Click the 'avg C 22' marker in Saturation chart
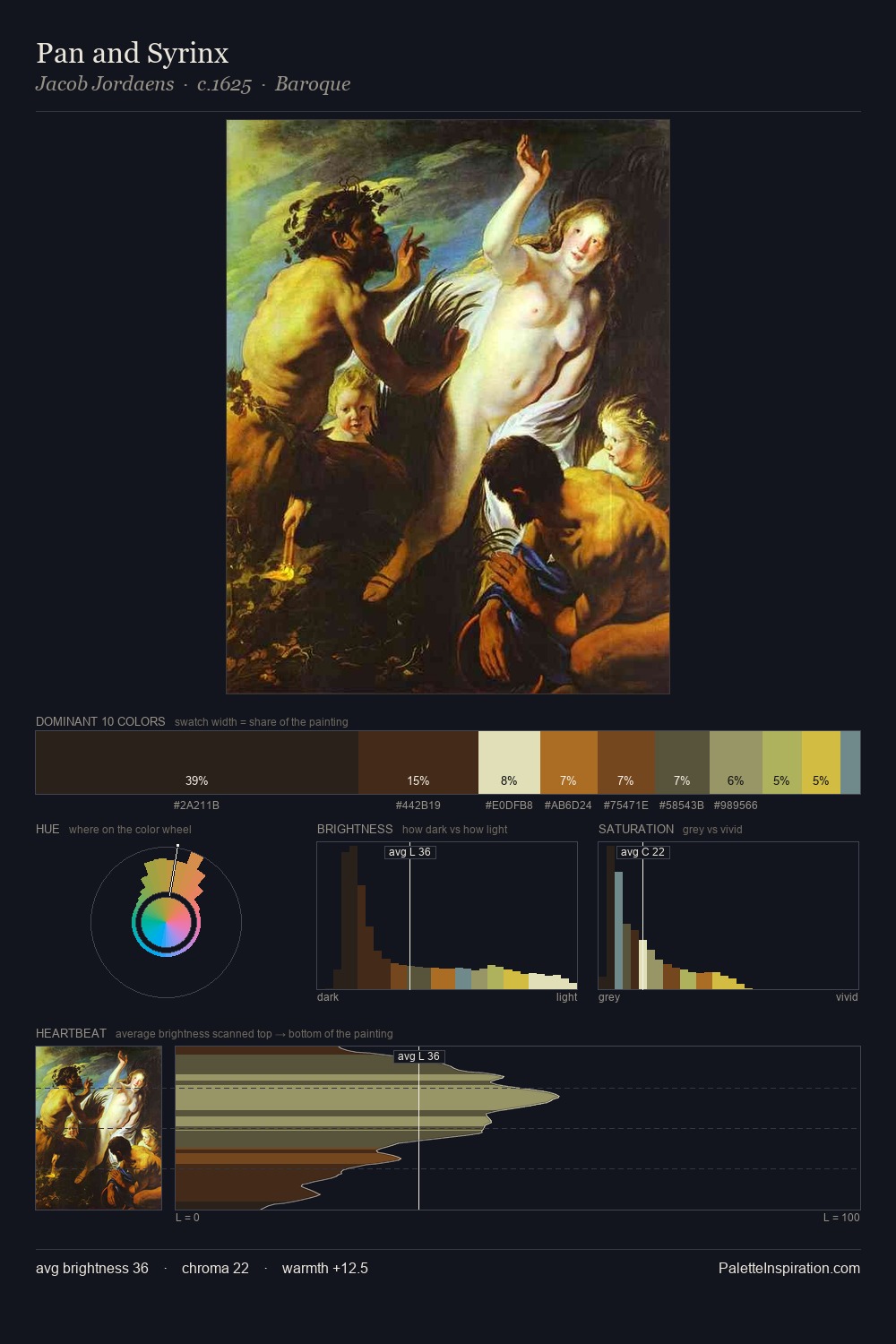Viewport: 896px width, 1344px height. (642, 852)
